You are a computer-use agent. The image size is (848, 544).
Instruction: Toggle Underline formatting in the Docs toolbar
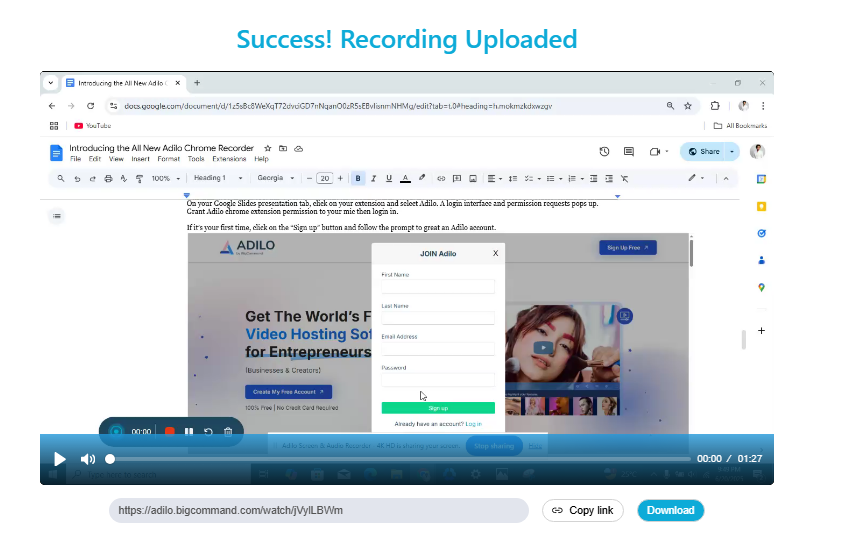coord(389,178)
